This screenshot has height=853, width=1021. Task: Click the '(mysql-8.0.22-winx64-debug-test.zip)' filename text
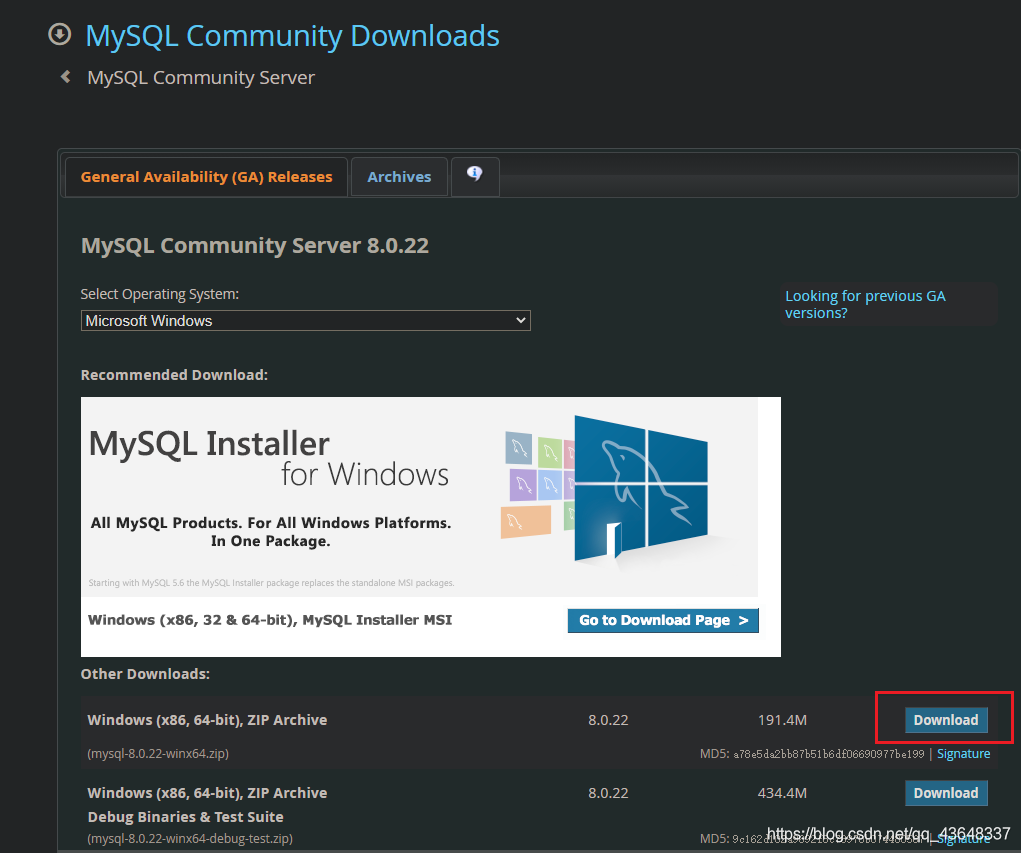tap(190, 838)
